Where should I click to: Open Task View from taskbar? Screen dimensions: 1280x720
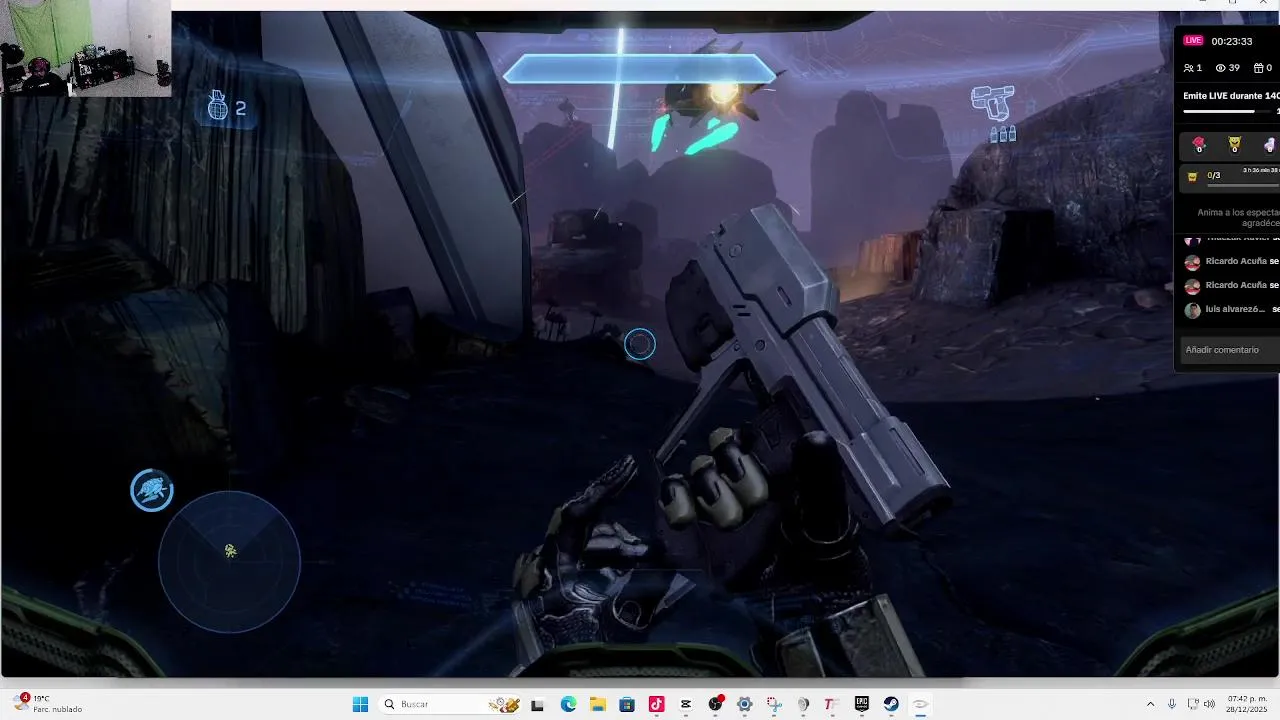click(537, 704)
